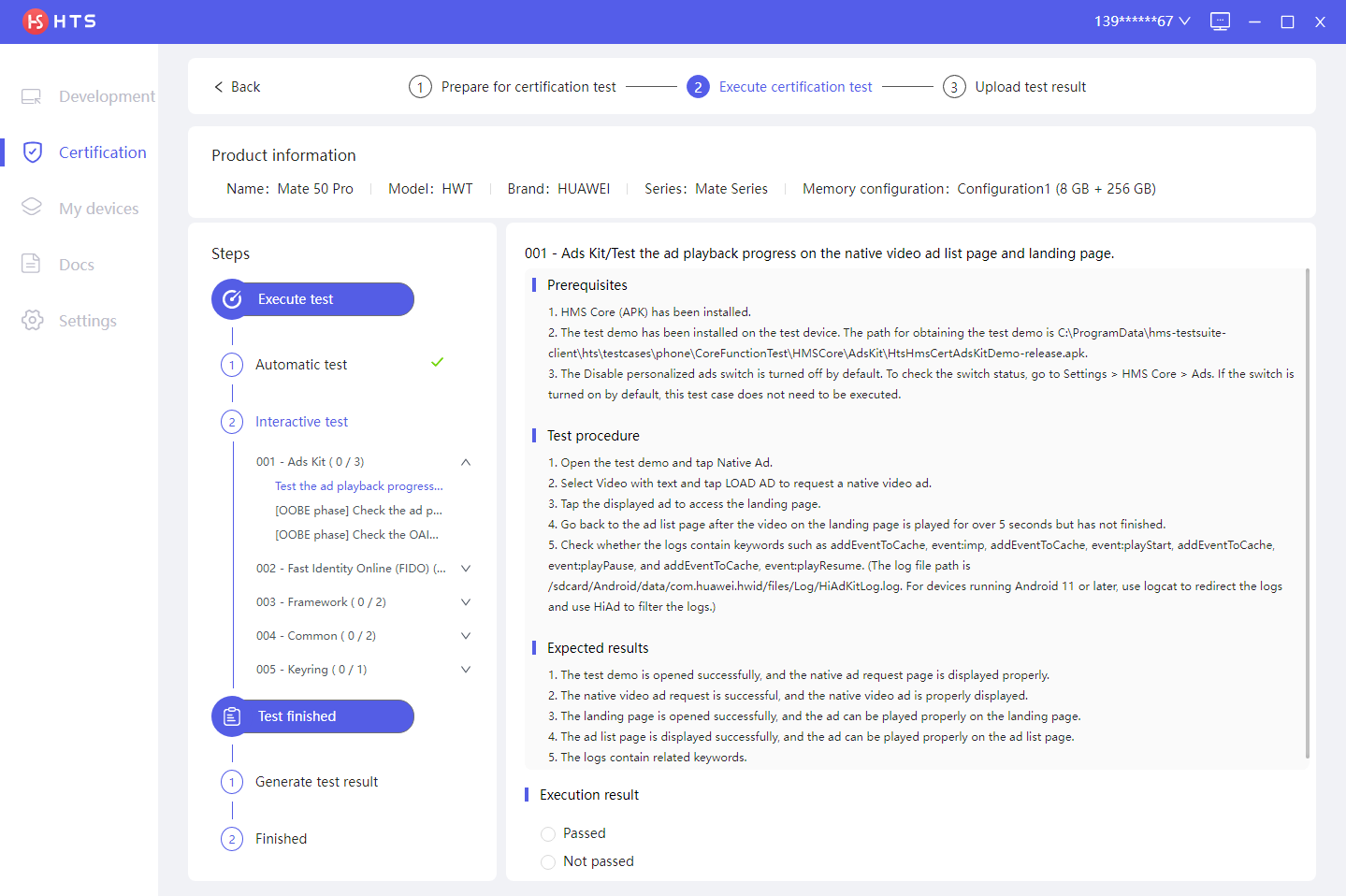Click the Finished step label

click(x=281, y=839)
